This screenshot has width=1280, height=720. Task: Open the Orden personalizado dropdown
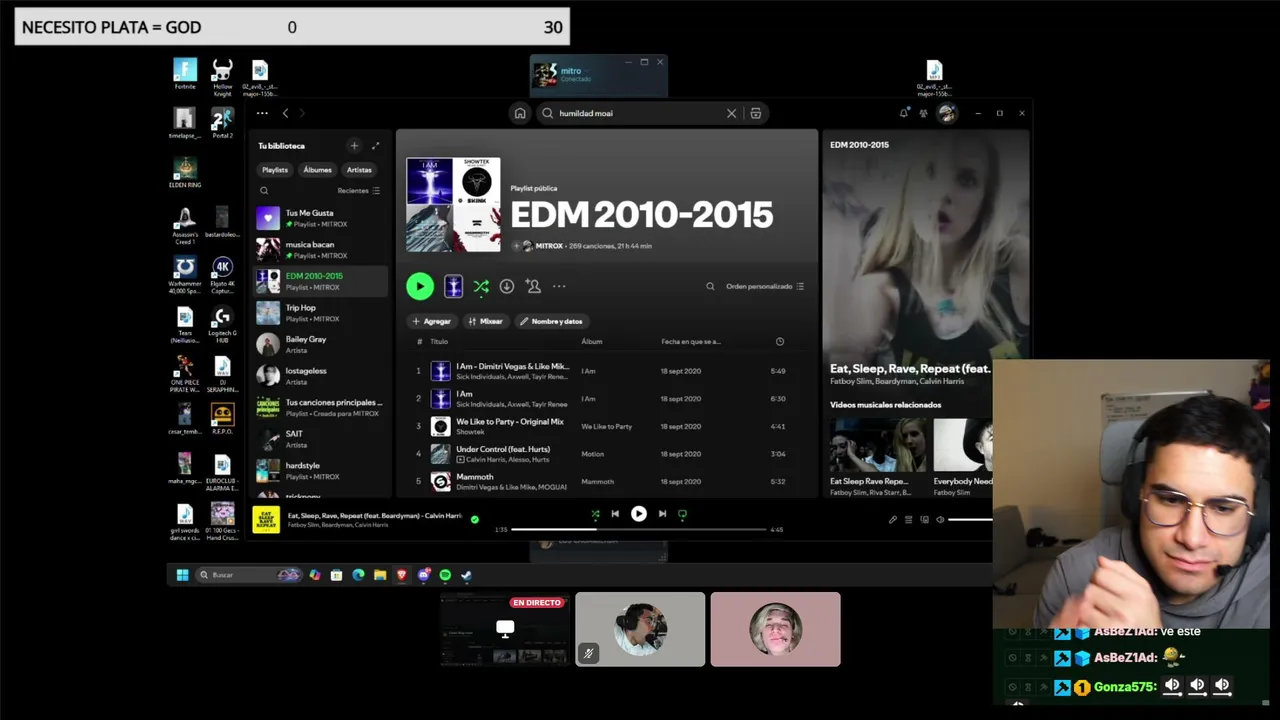pyautogui.click(x=765, y=286)
